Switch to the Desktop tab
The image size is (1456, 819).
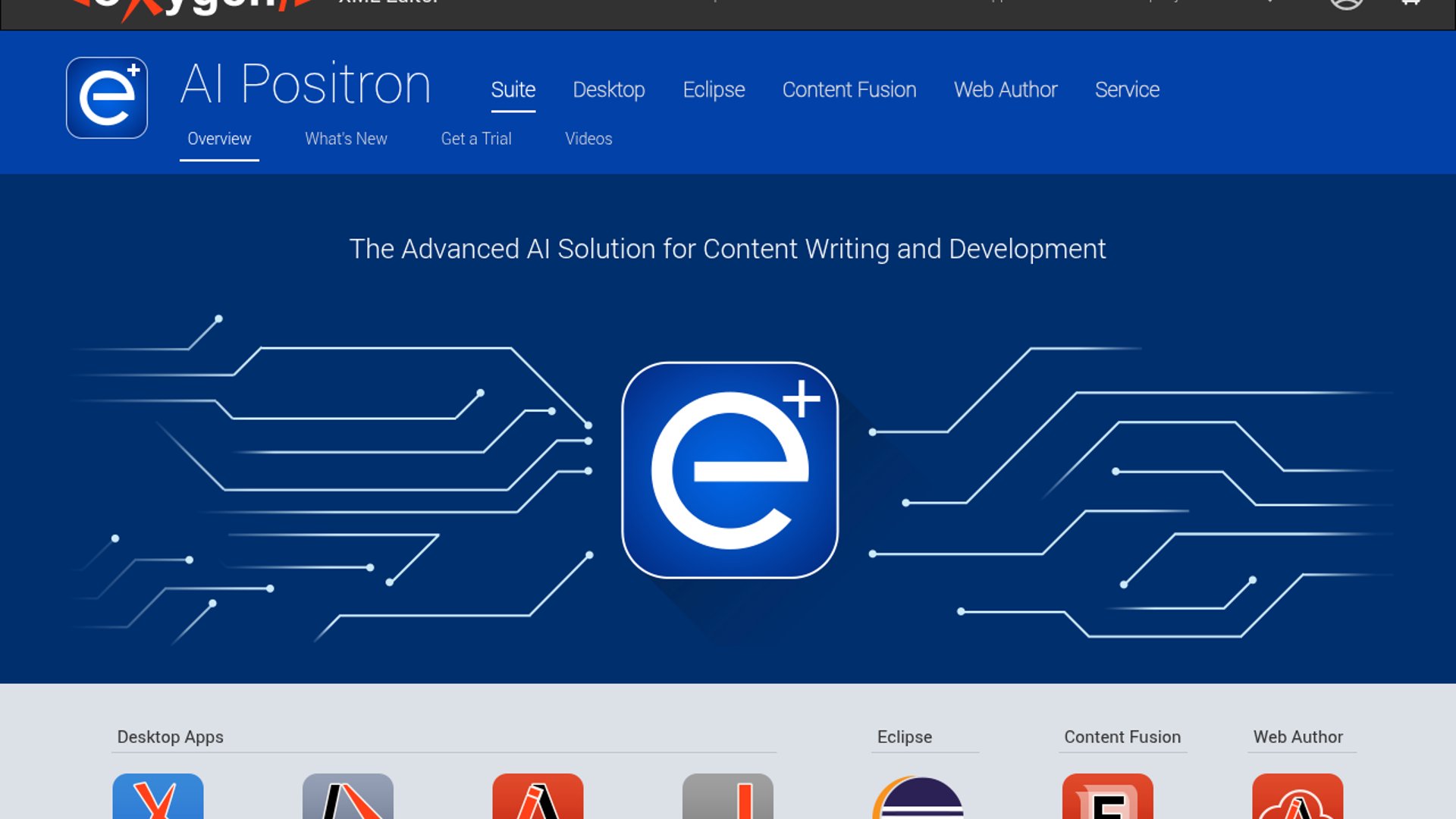click(x=609, y=89)
